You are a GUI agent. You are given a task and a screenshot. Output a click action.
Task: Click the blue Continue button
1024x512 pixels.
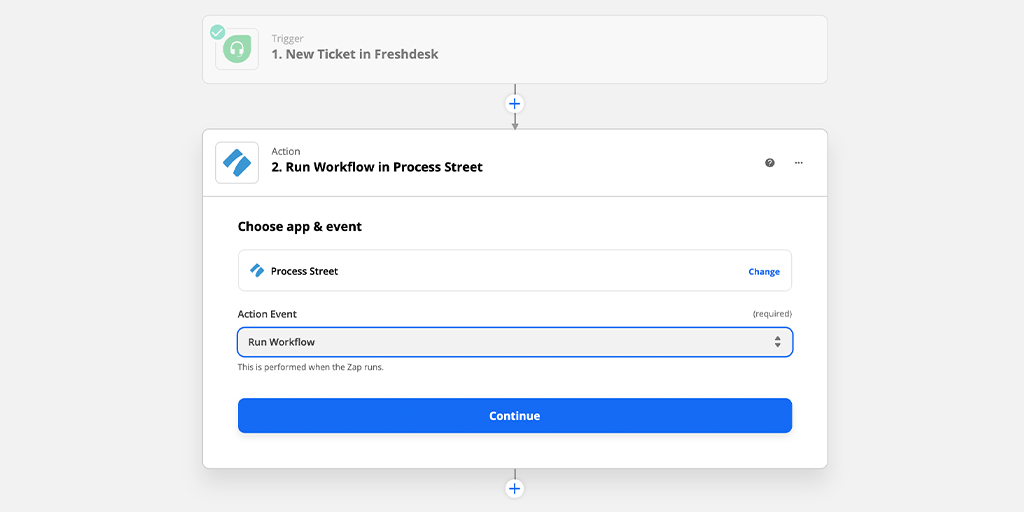click(515, 415)
